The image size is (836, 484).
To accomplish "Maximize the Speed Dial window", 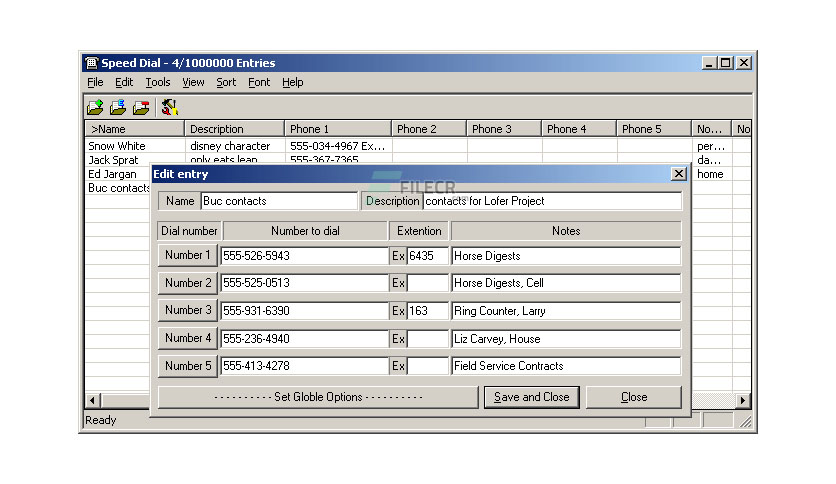I will tap(725, 63).
